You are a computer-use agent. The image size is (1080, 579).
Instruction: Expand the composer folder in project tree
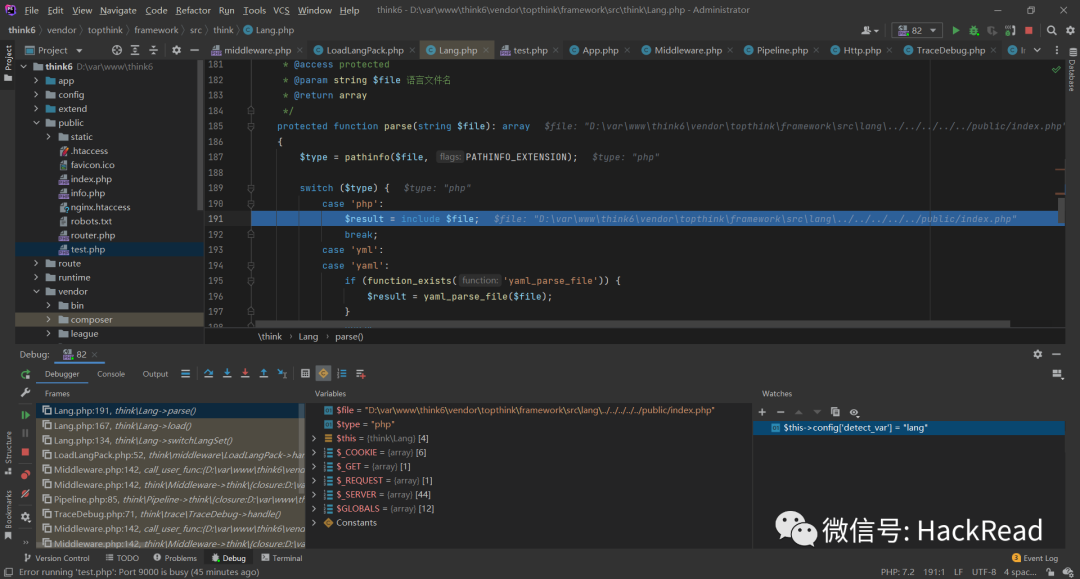pyautogui.click(x=48, y=319)
